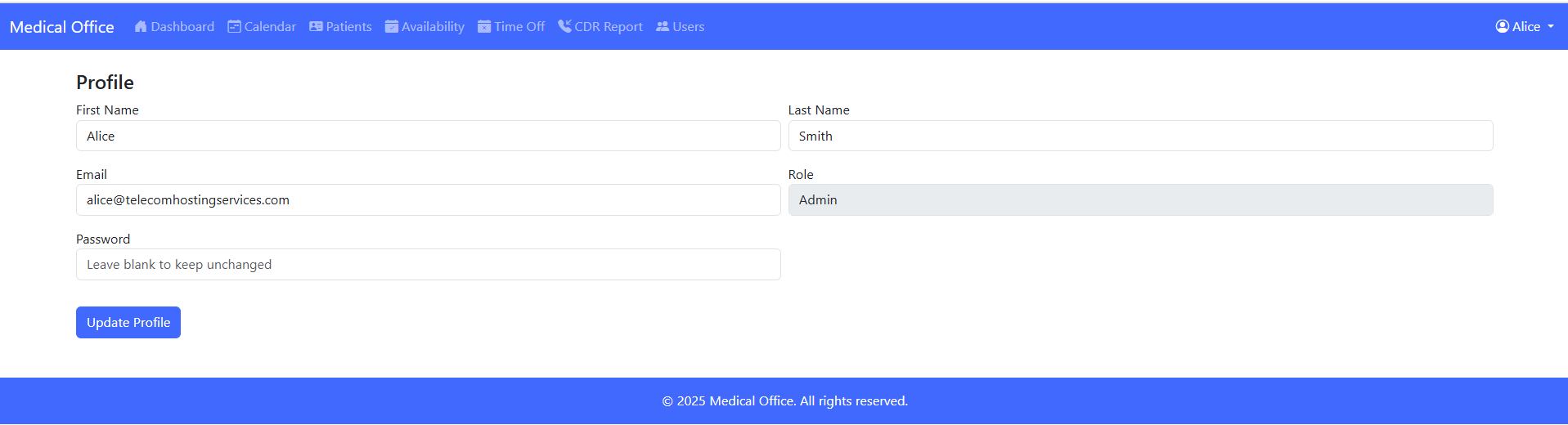Click the Patients ID card icon
1568x425 pixels.
click(316, 26)
